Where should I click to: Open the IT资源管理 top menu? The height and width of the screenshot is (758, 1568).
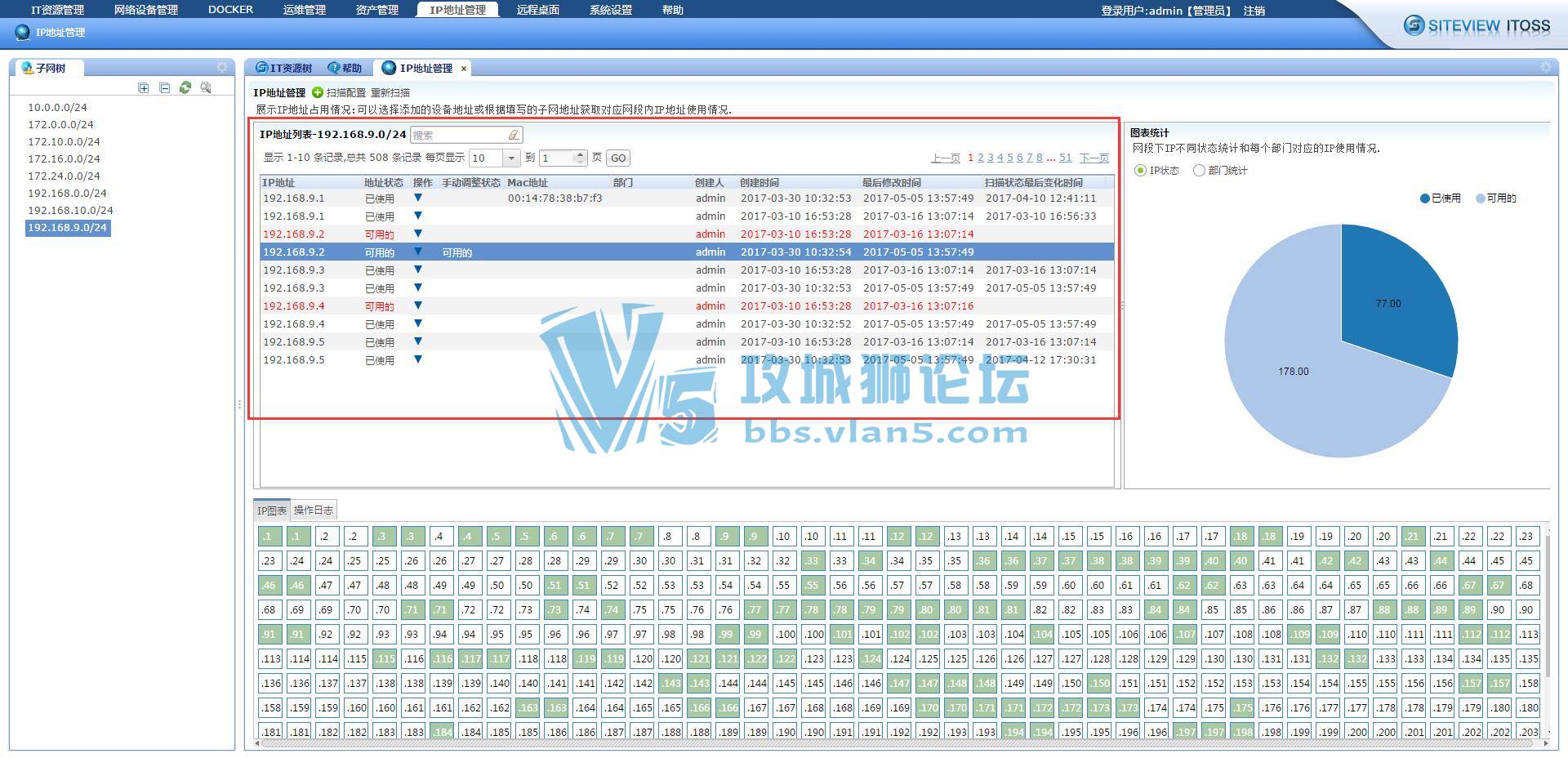click(x=57, y=10)
